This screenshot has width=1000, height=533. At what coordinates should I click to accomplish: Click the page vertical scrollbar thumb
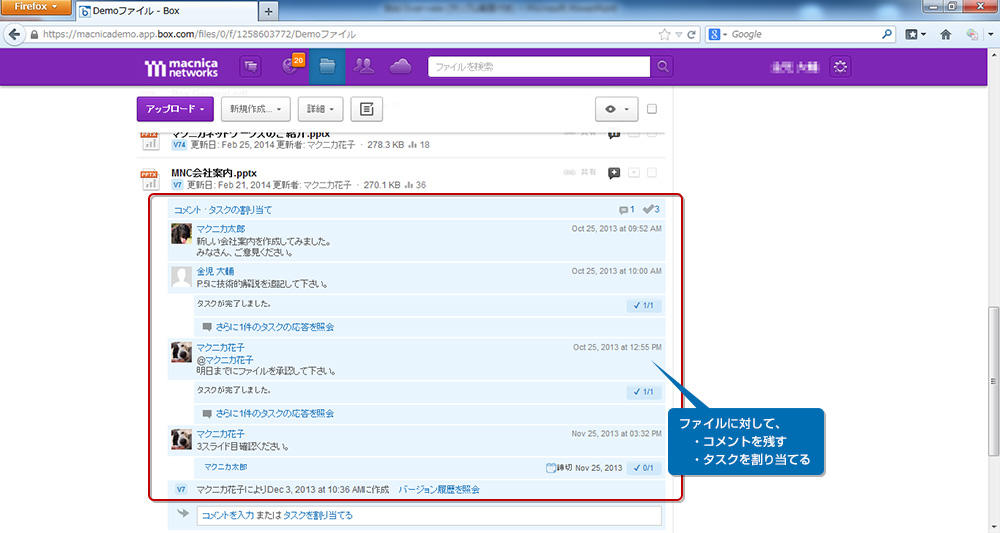[x=993, y=381]
